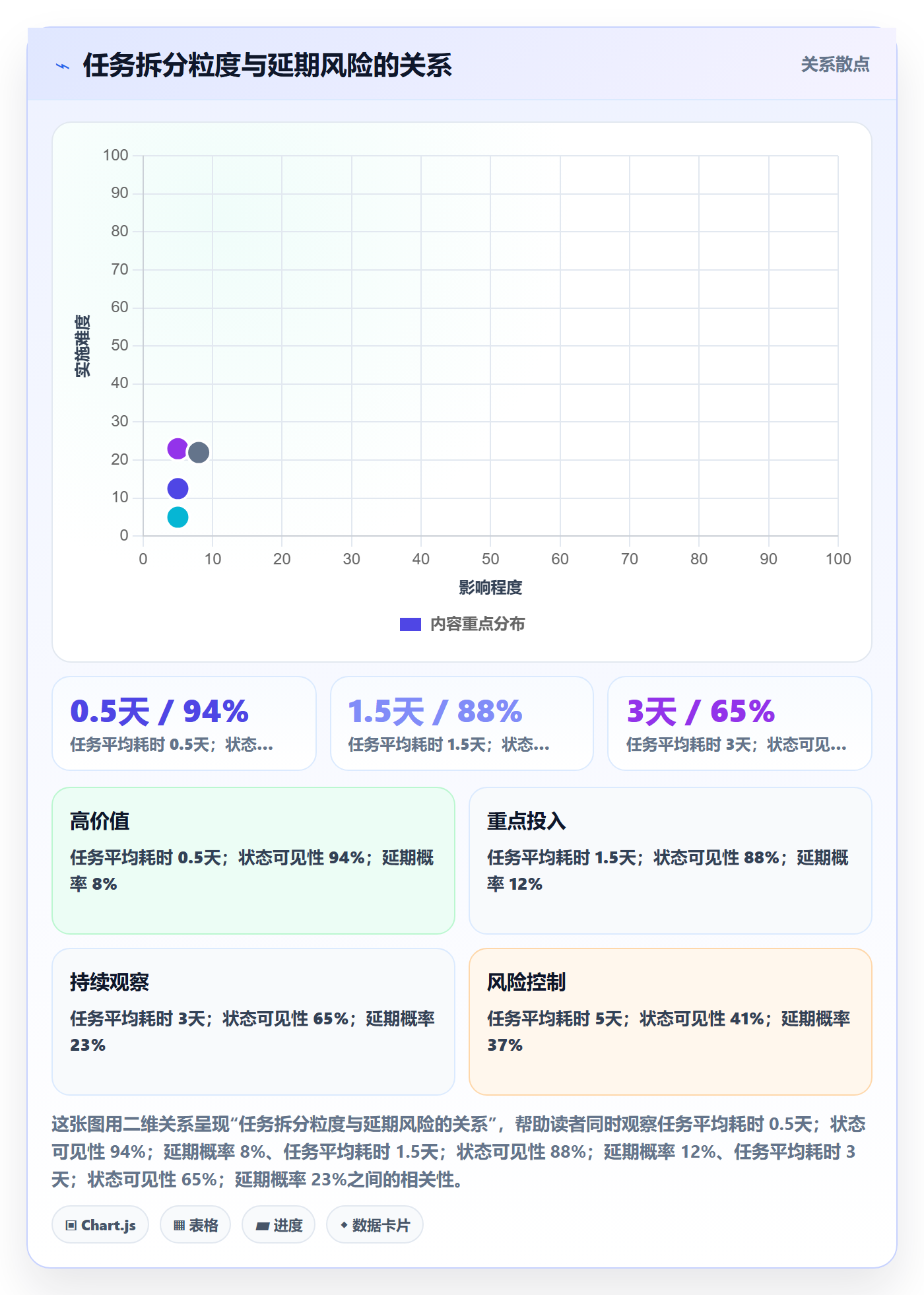This screenshot has width=924, height=1295.
Task: Click the lightning bolt icon beside the title
Action: (x=63, y=66)
